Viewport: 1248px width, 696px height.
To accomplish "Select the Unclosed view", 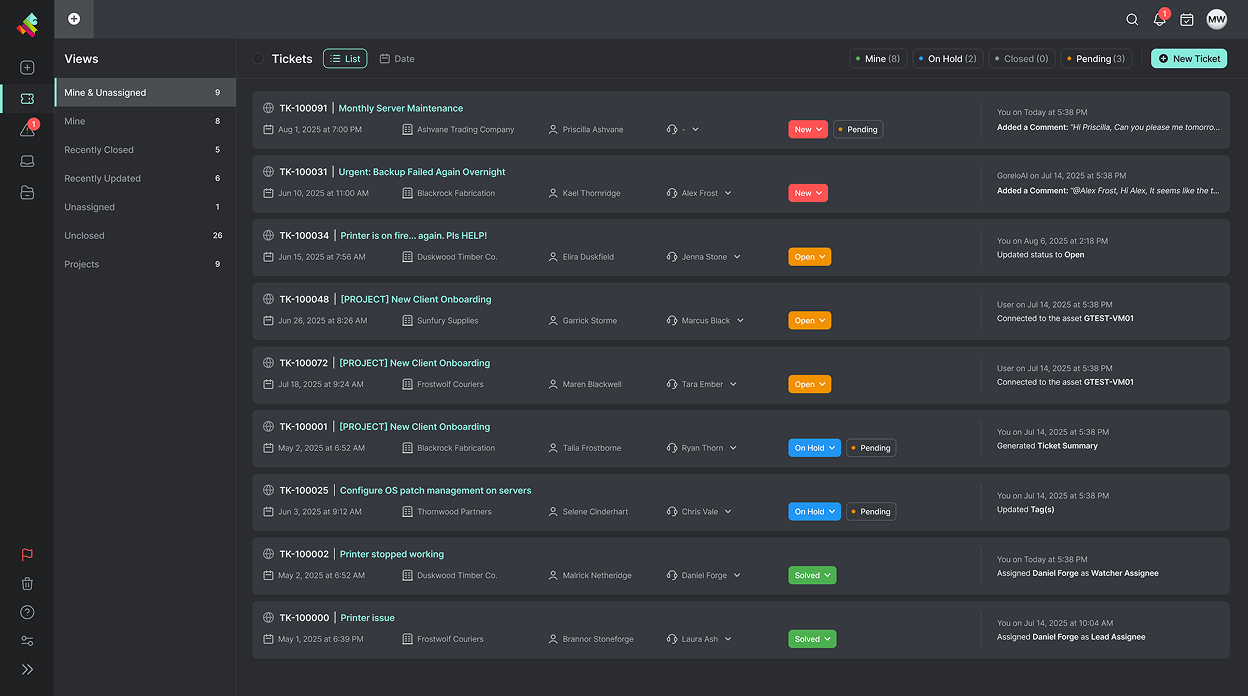I will coord(145,236).
